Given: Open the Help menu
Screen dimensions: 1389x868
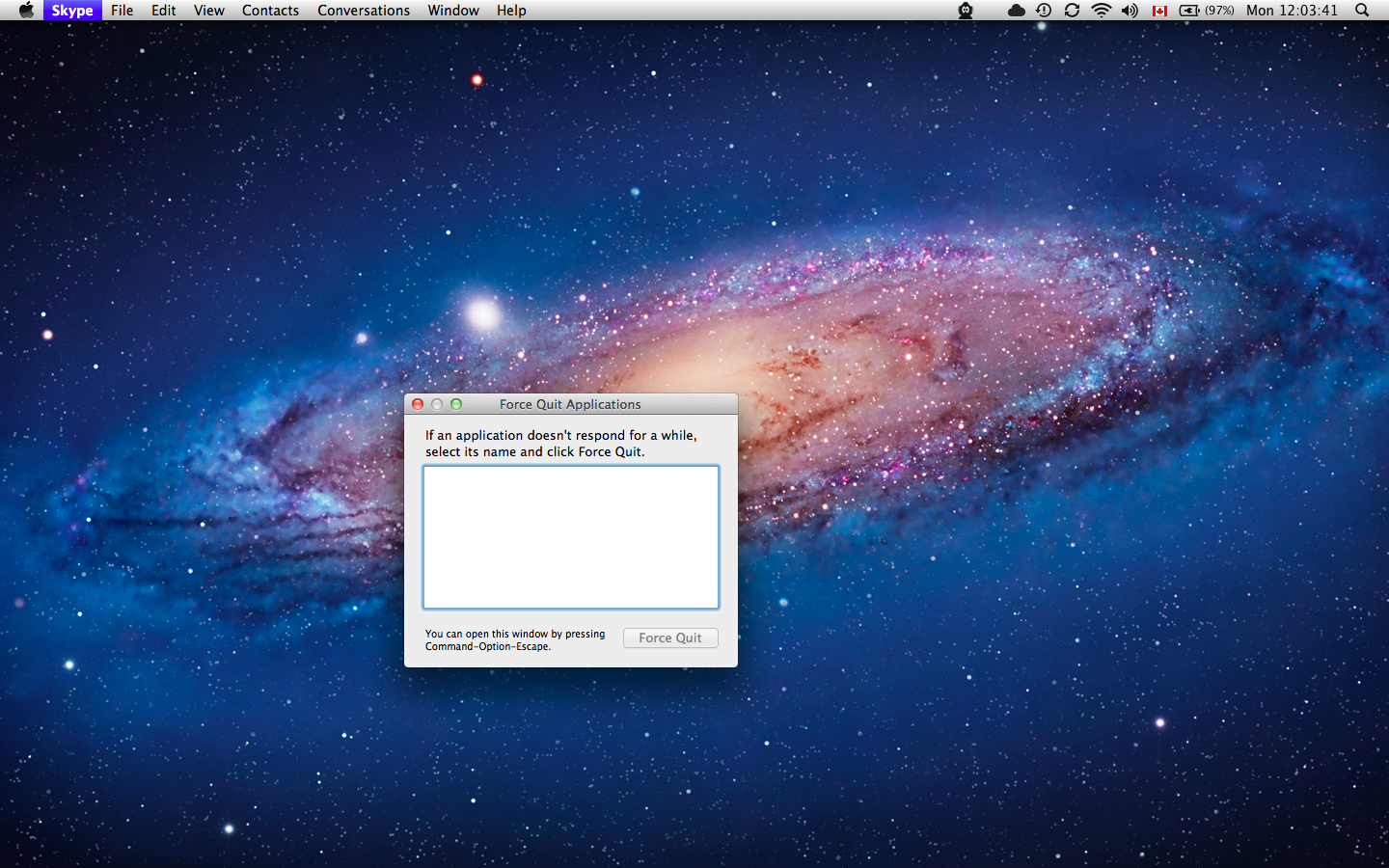Looking at the screenshot, I should pos(511,11).
